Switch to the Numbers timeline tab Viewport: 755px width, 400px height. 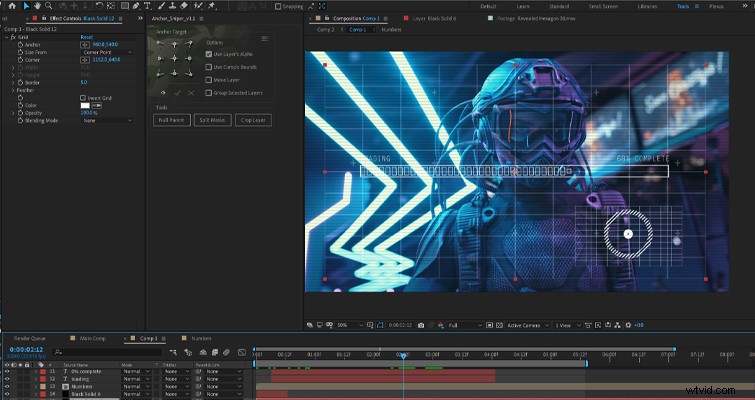(x=201, y=338)
